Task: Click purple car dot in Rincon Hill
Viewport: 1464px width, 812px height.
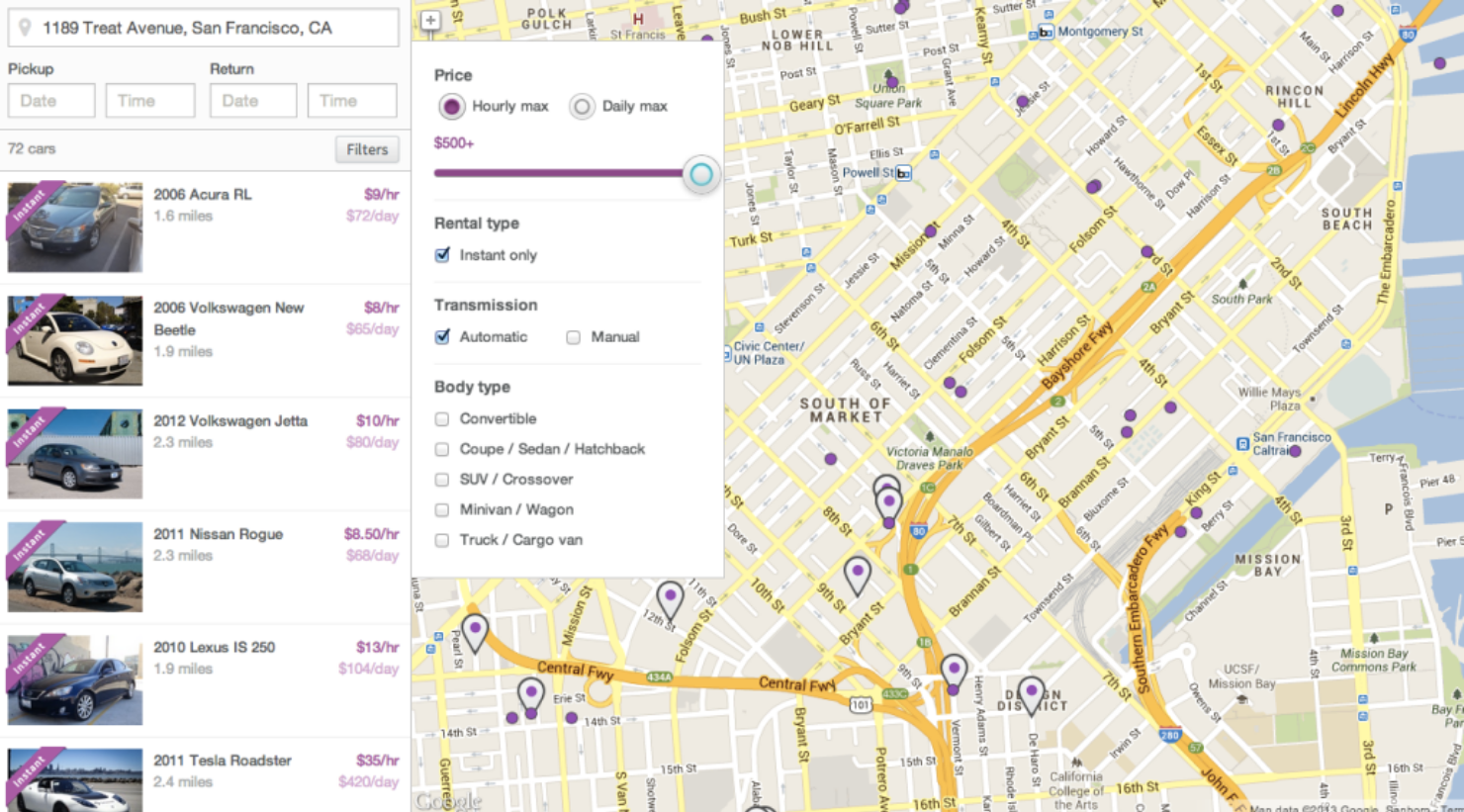Action: tap(1278, 126)
